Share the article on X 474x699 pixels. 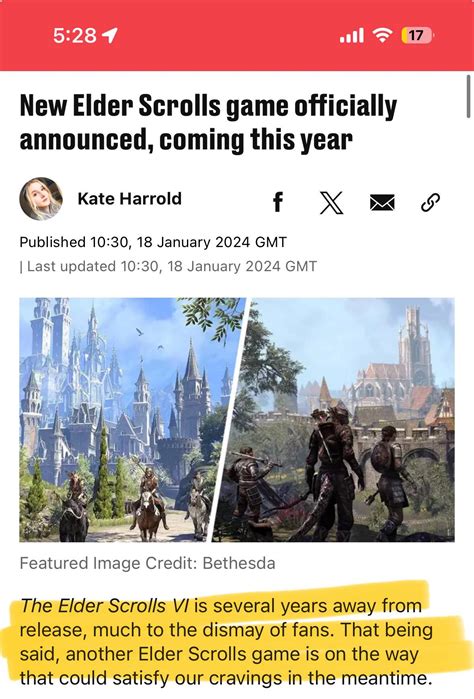coord(332,202)
